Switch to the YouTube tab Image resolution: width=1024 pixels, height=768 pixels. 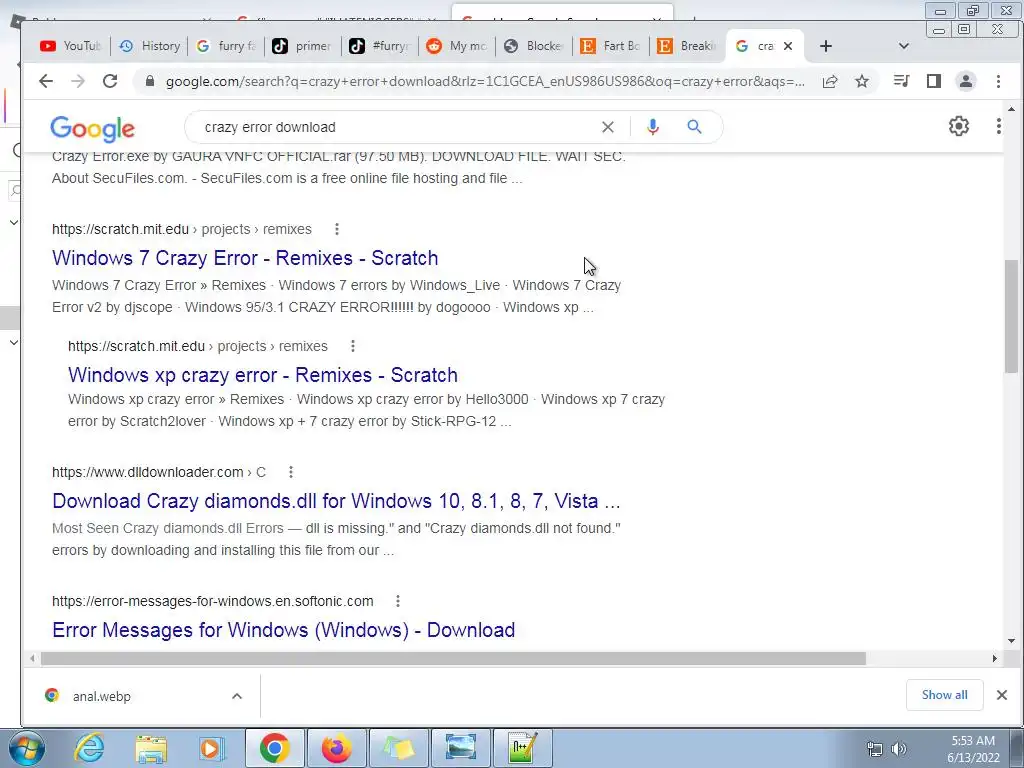point(72,46)
